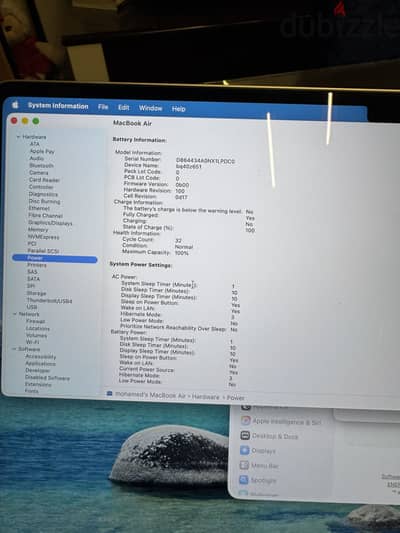
Task: Click Hardware in the path bar
Action: pos(206,397)
